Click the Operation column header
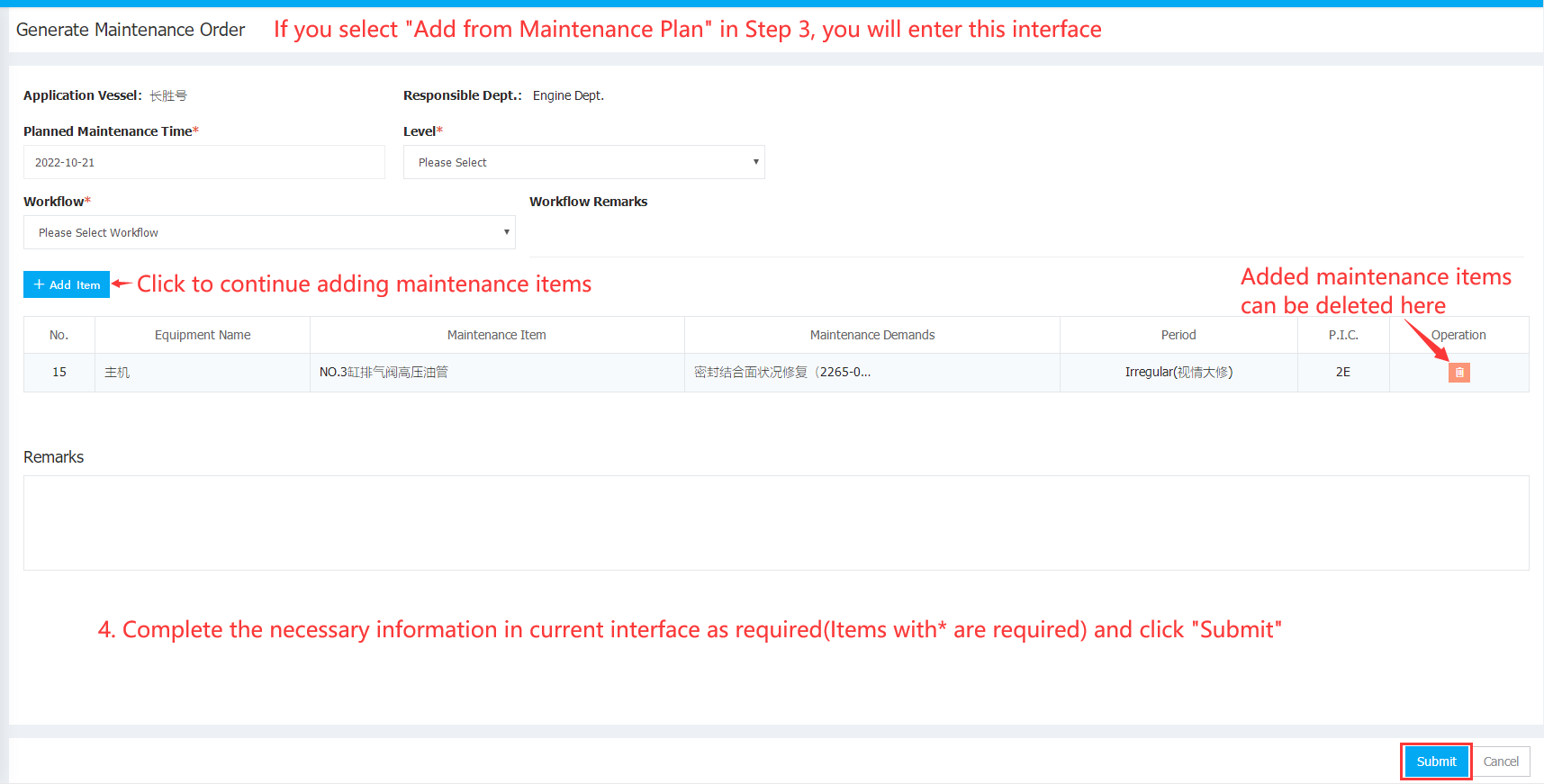The image size is (1544, 784). pos(1458,335)
